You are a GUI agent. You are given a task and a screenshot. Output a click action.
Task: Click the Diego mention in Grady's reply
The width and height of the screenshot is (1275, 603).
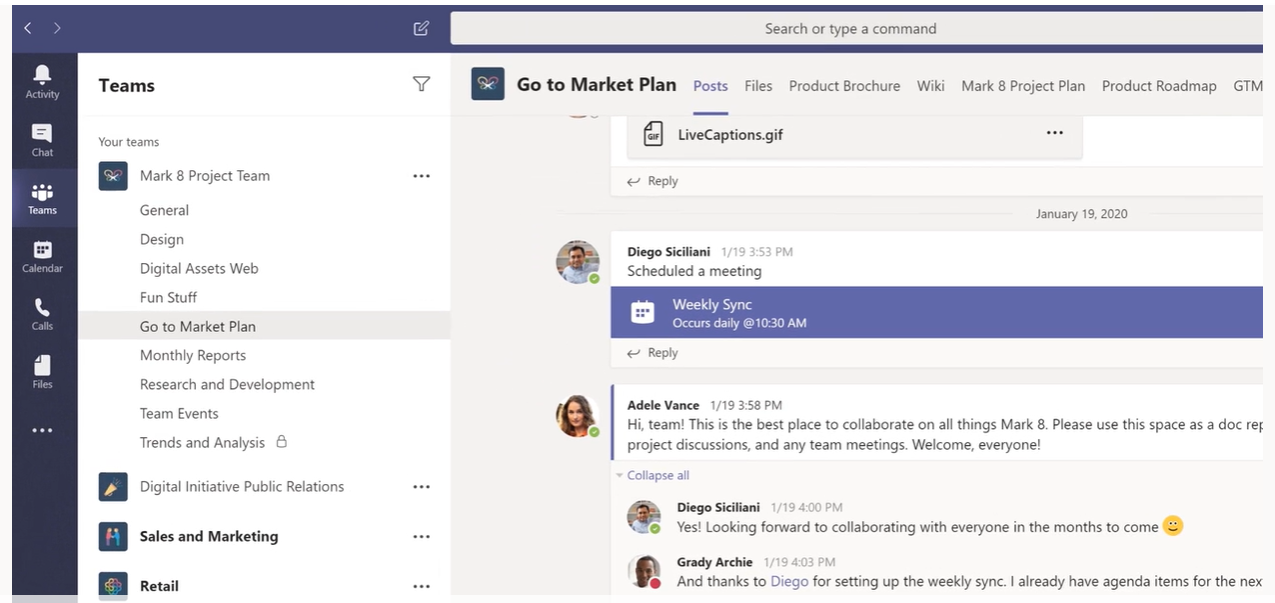(789, 581)
